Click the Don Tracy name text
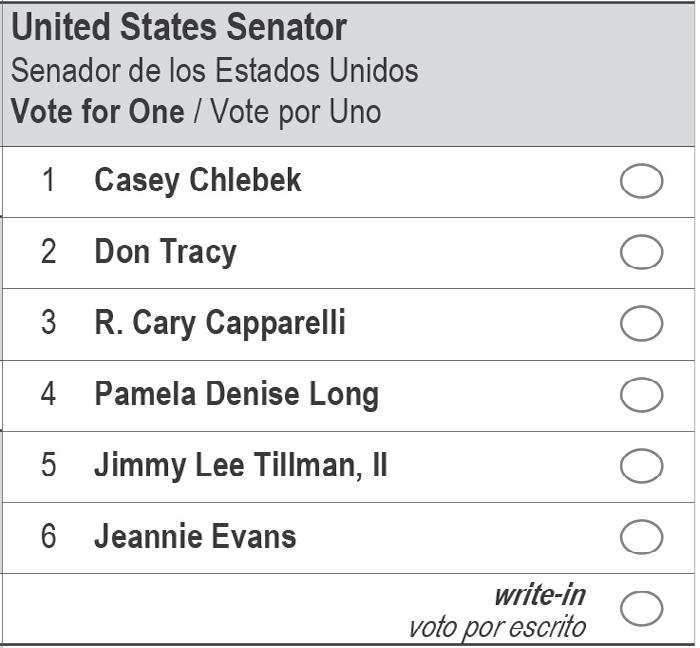This screenshot has width=700, height=648. [x=165, y=252]
